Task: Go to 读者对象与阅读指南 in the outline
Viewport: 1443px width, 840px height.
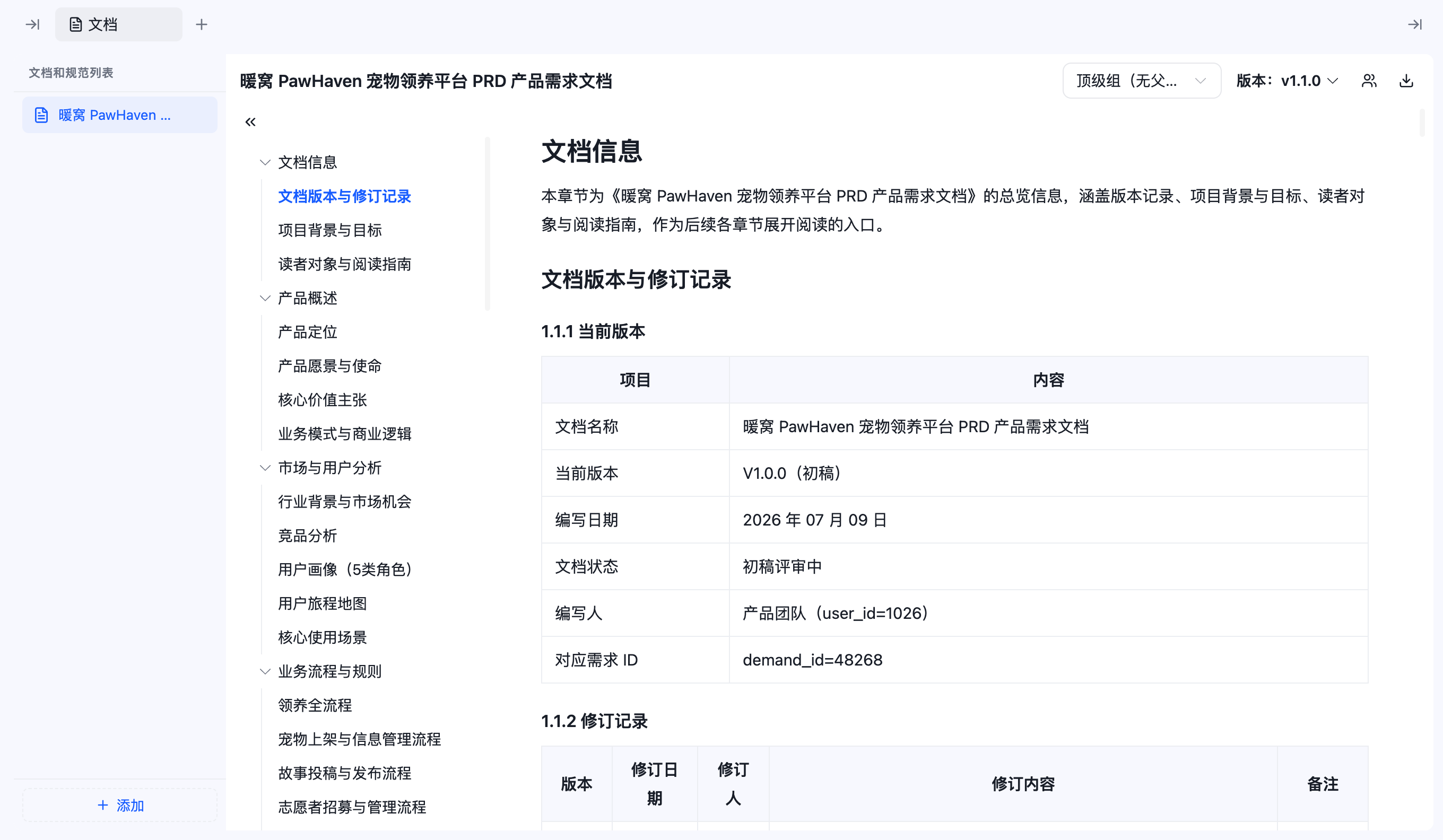Action: 345,265
